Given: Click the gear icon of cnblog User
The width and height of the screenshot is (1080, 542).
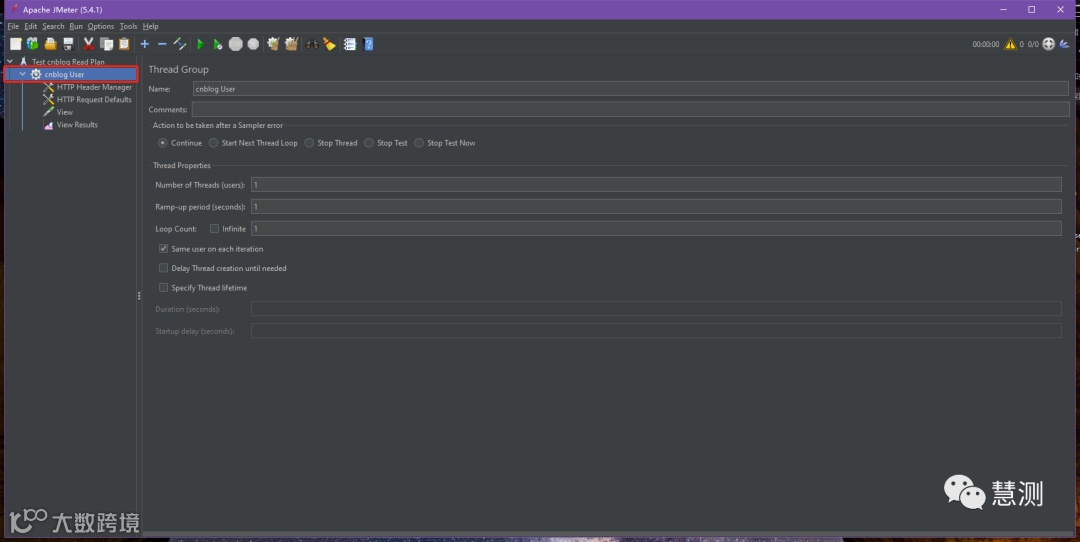Looking at the screenshot, I should click(36, 74).
